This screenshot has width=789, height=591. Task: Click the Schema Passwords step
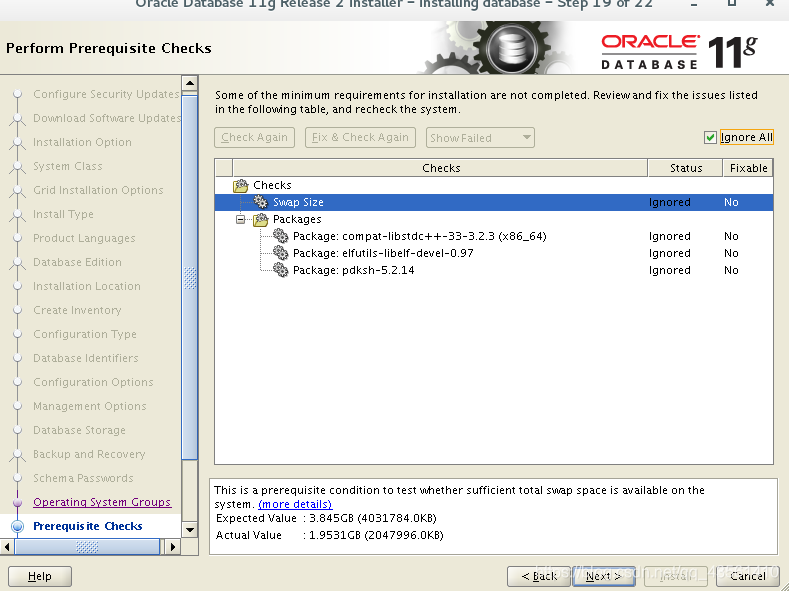pyautogui.click(x=83, y=478)
